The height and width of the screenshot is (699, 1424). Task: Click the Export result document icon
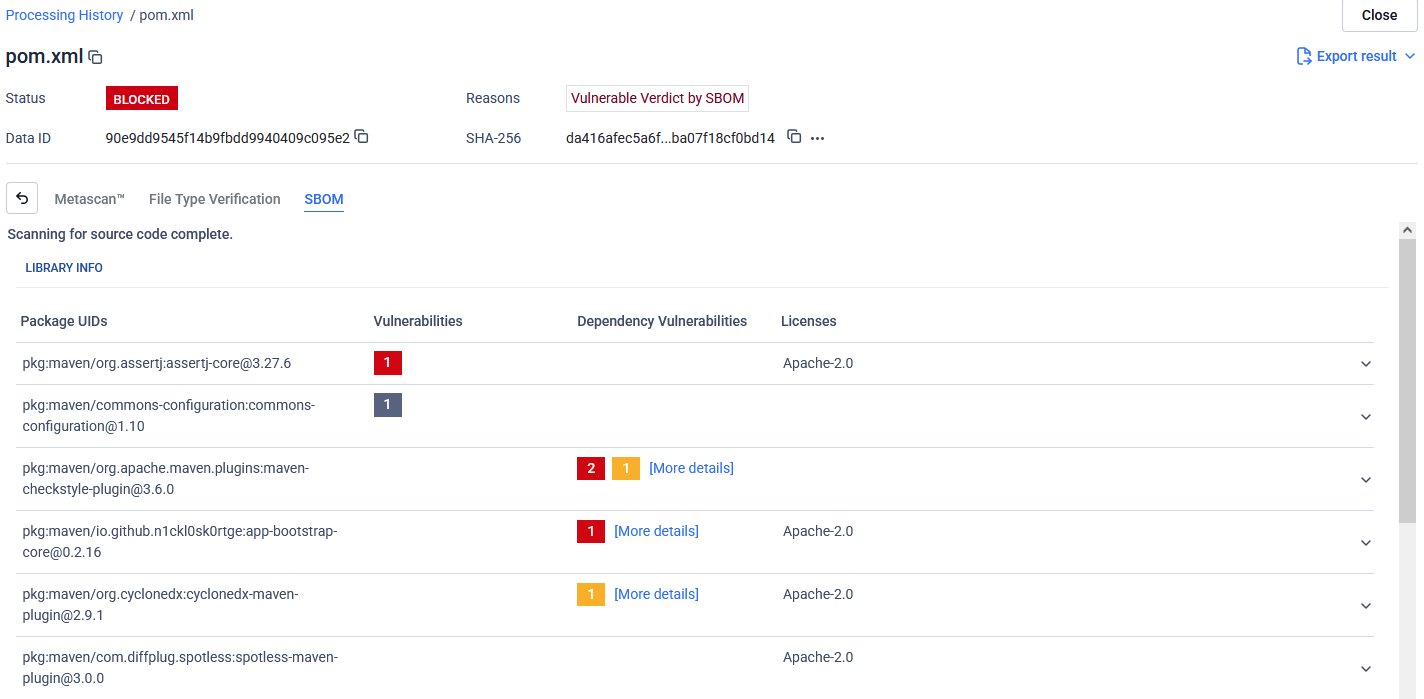click(x=1304, y=56)
